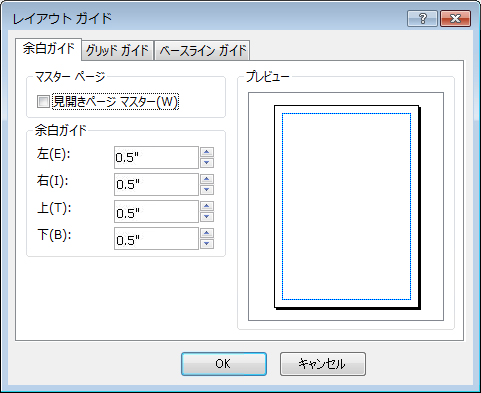Click the 上(T) margin input field

point(156,211)
